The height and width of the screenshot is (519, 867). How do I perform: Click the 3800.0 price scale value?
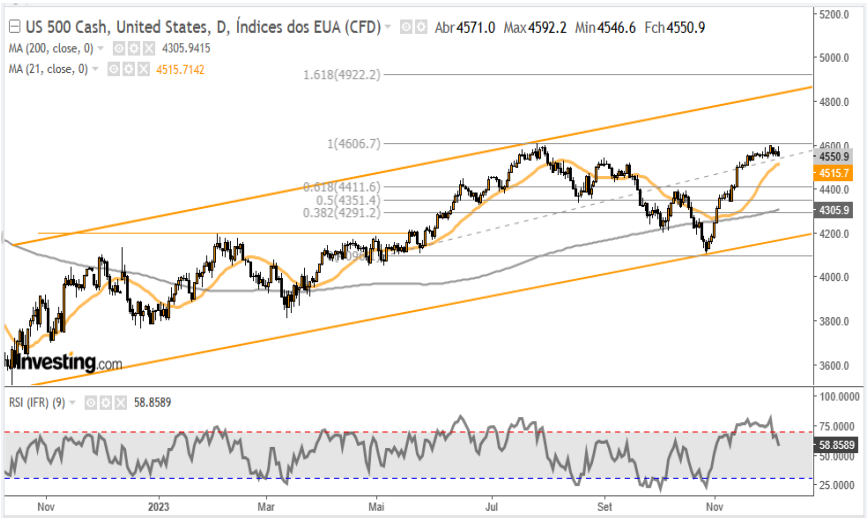(x=834, y=322)
